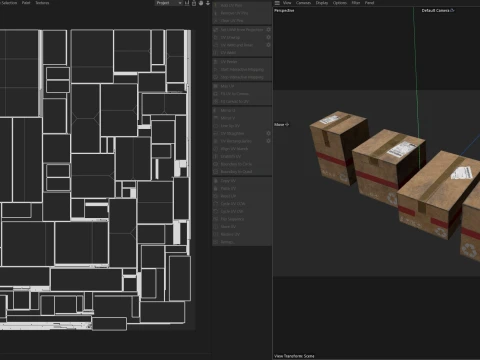Open the UV Straighten gear options
The image size is (480, 360).
268,133
